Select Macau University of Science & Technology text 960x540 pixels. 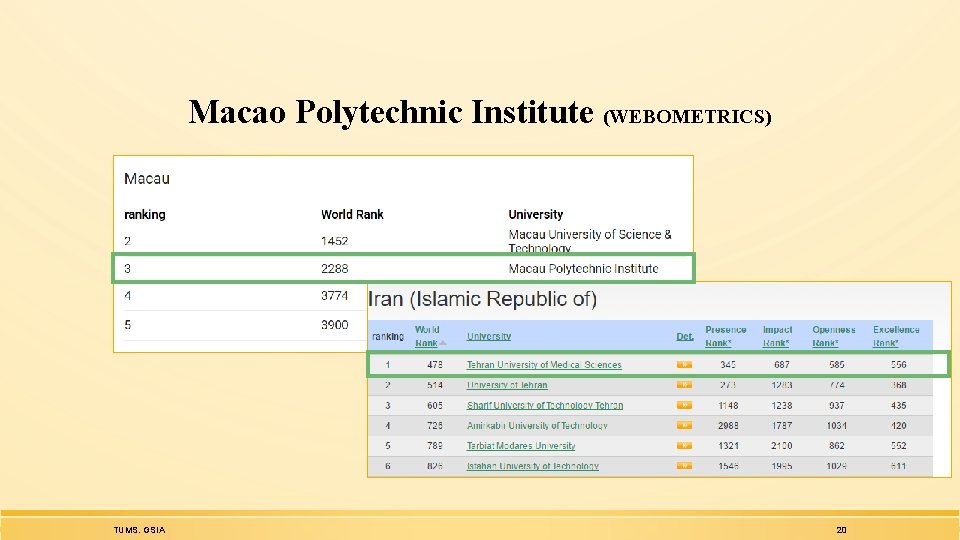(590, 241)
